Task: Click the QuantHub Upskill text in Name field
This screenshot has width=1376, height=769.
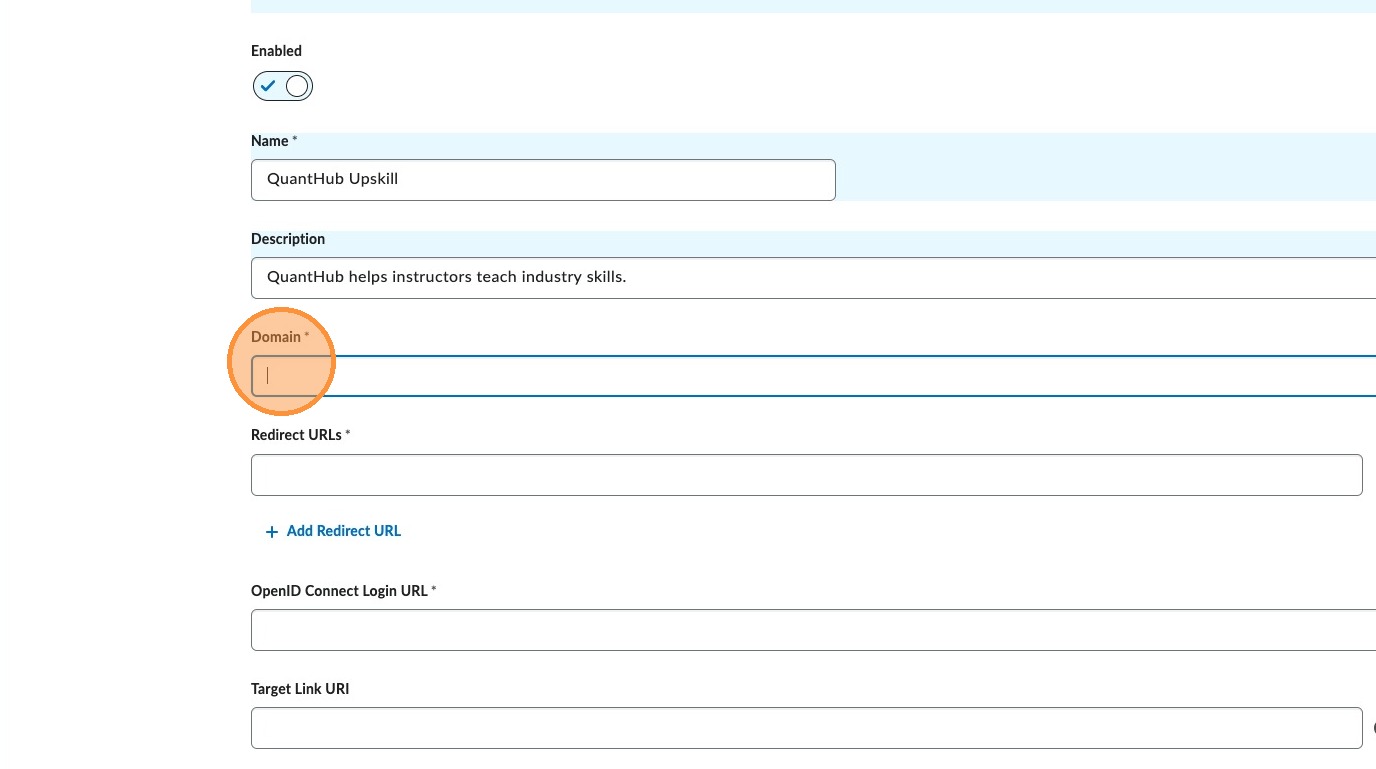Action: 332,179
